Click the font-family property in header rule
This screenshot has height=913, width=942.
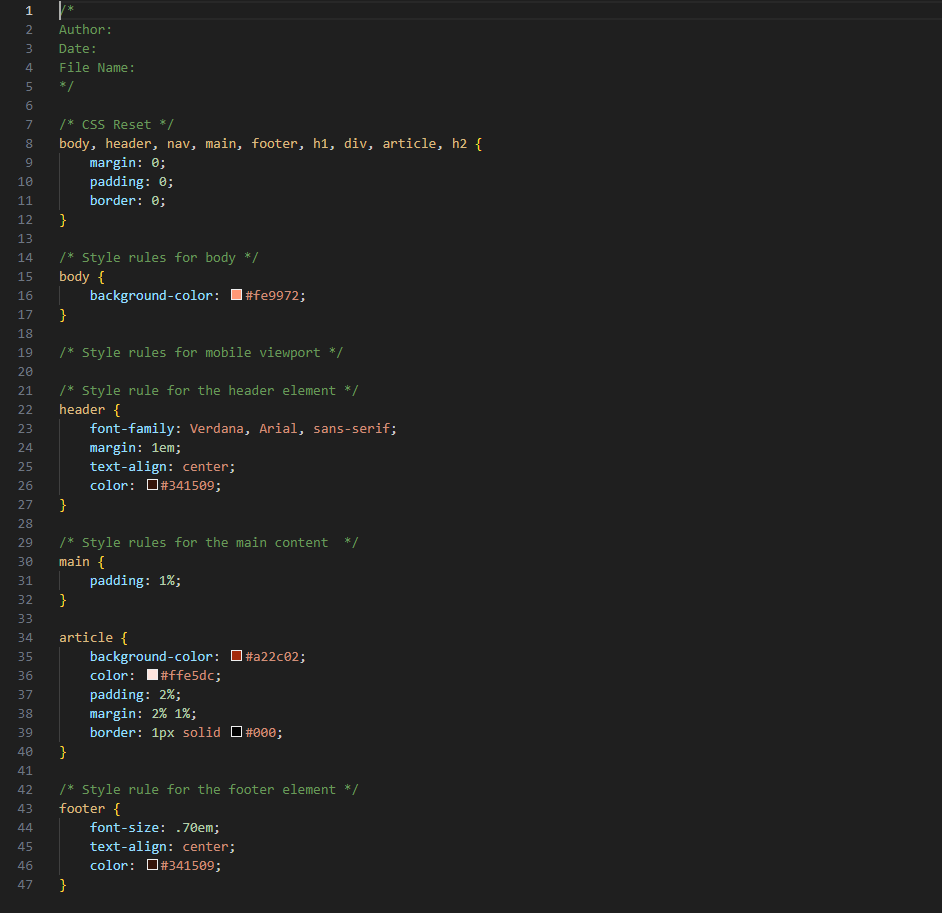(x=132, y=428)
